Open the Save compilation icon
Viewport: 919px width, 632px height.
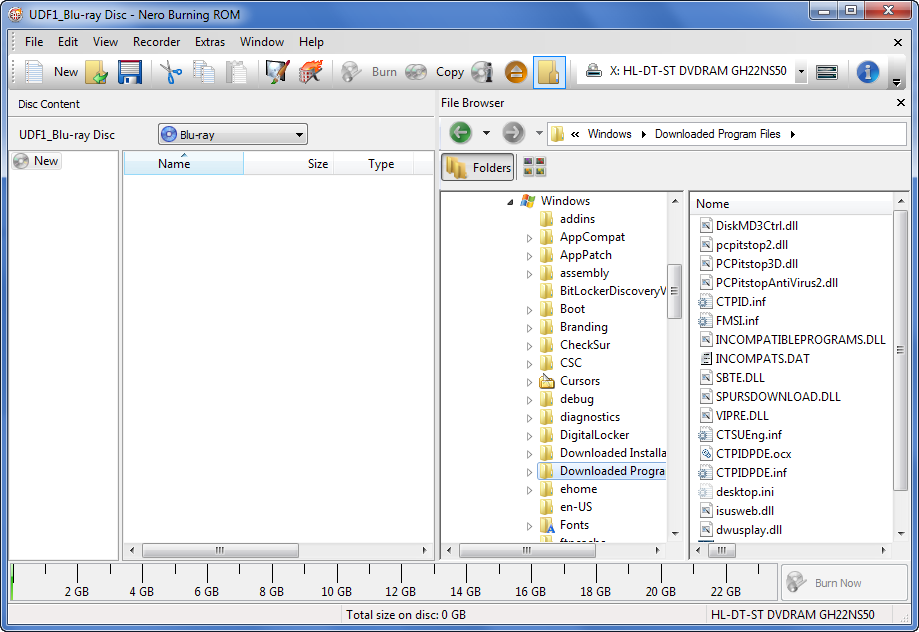click(x=130, y=71)
